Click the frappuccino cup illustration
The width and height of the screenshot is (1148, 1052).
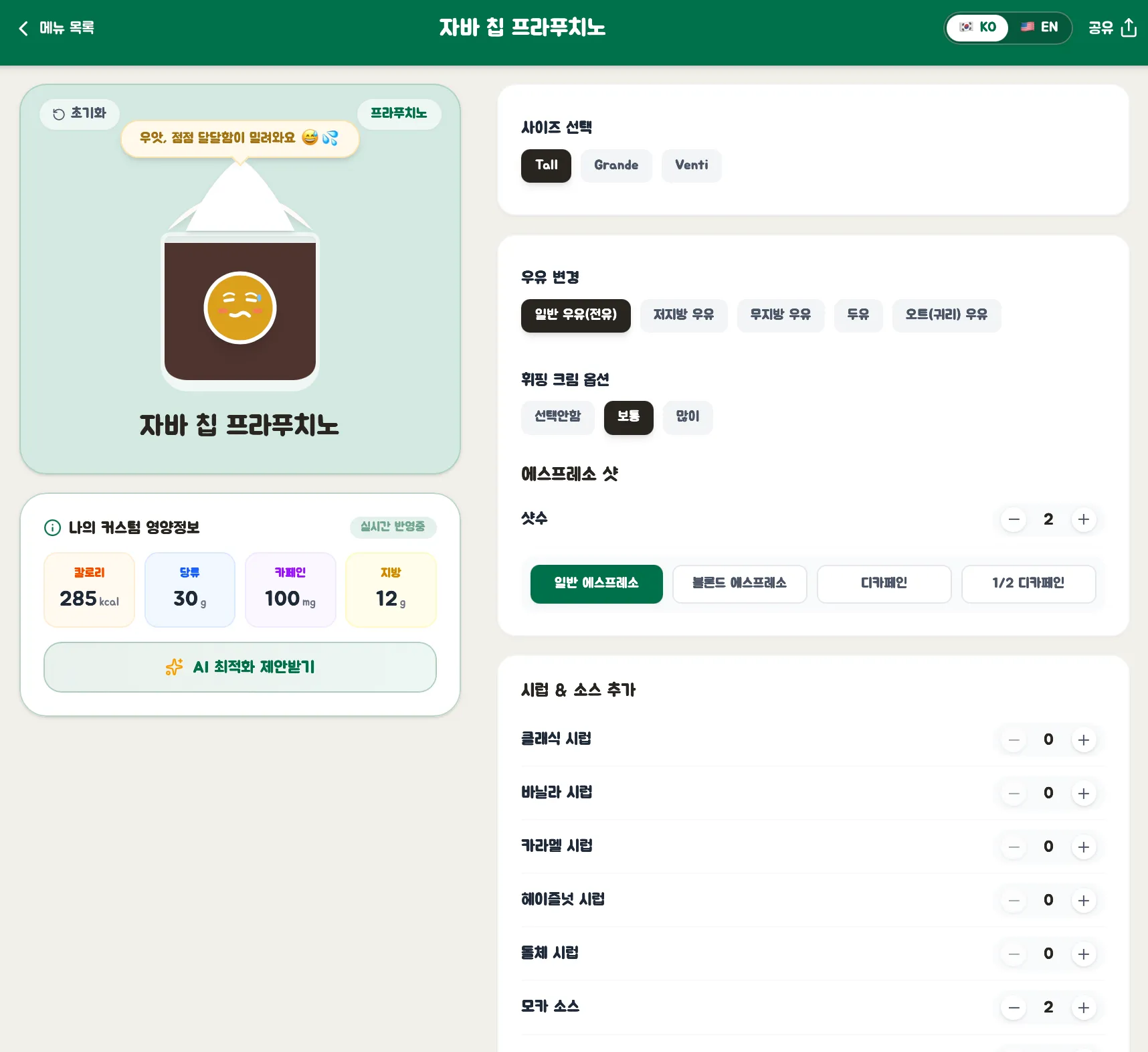click(240, 277)
